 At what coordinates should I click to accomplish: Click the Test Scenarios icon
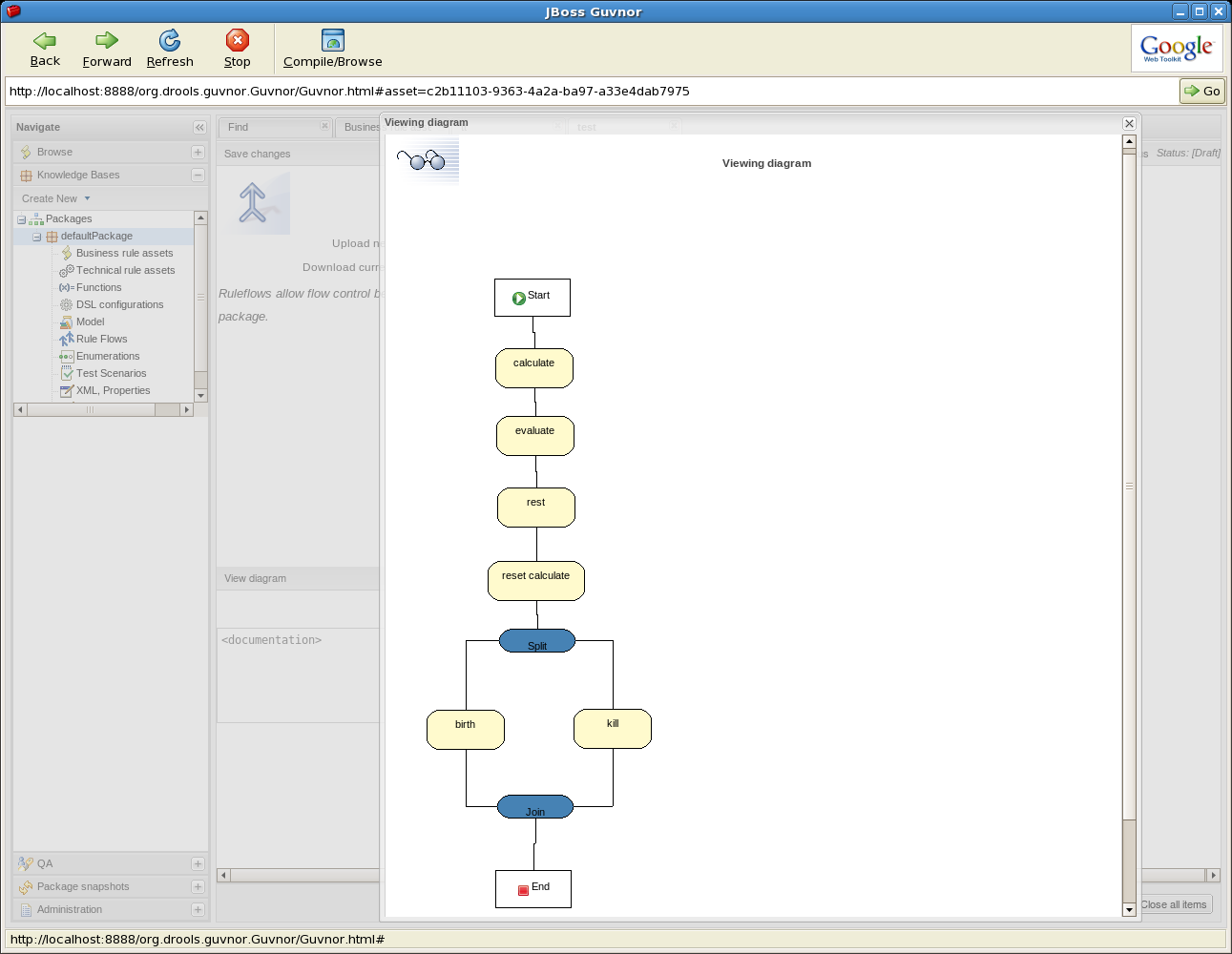[67, 374]
